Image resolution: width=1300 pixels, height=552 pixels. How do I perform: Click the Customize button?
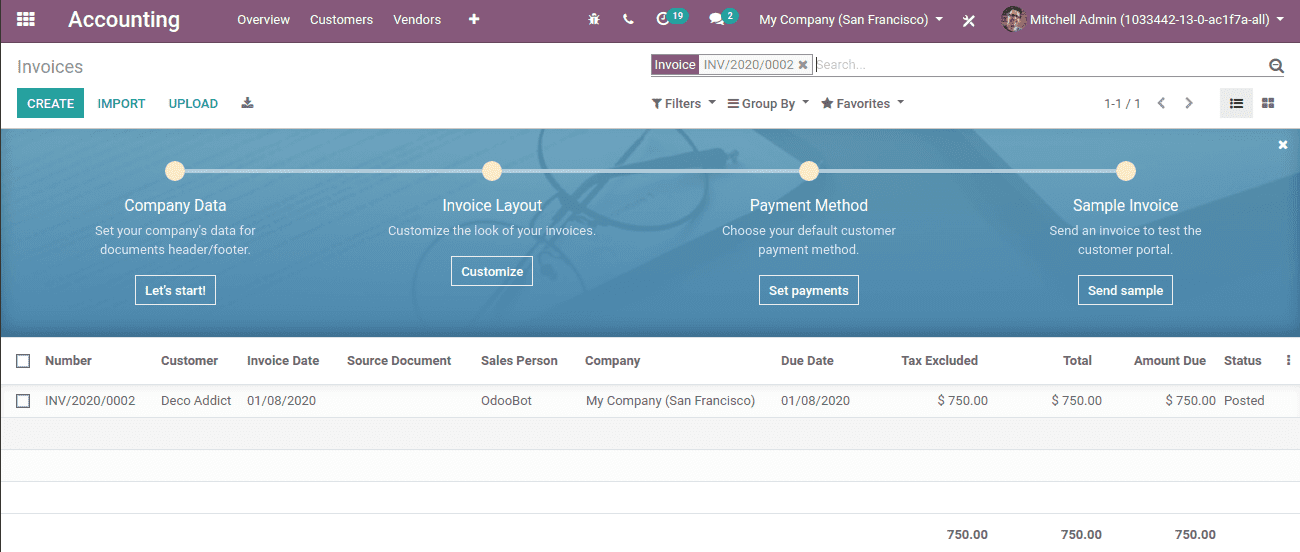pyautogui.click(x=492, y=271)
